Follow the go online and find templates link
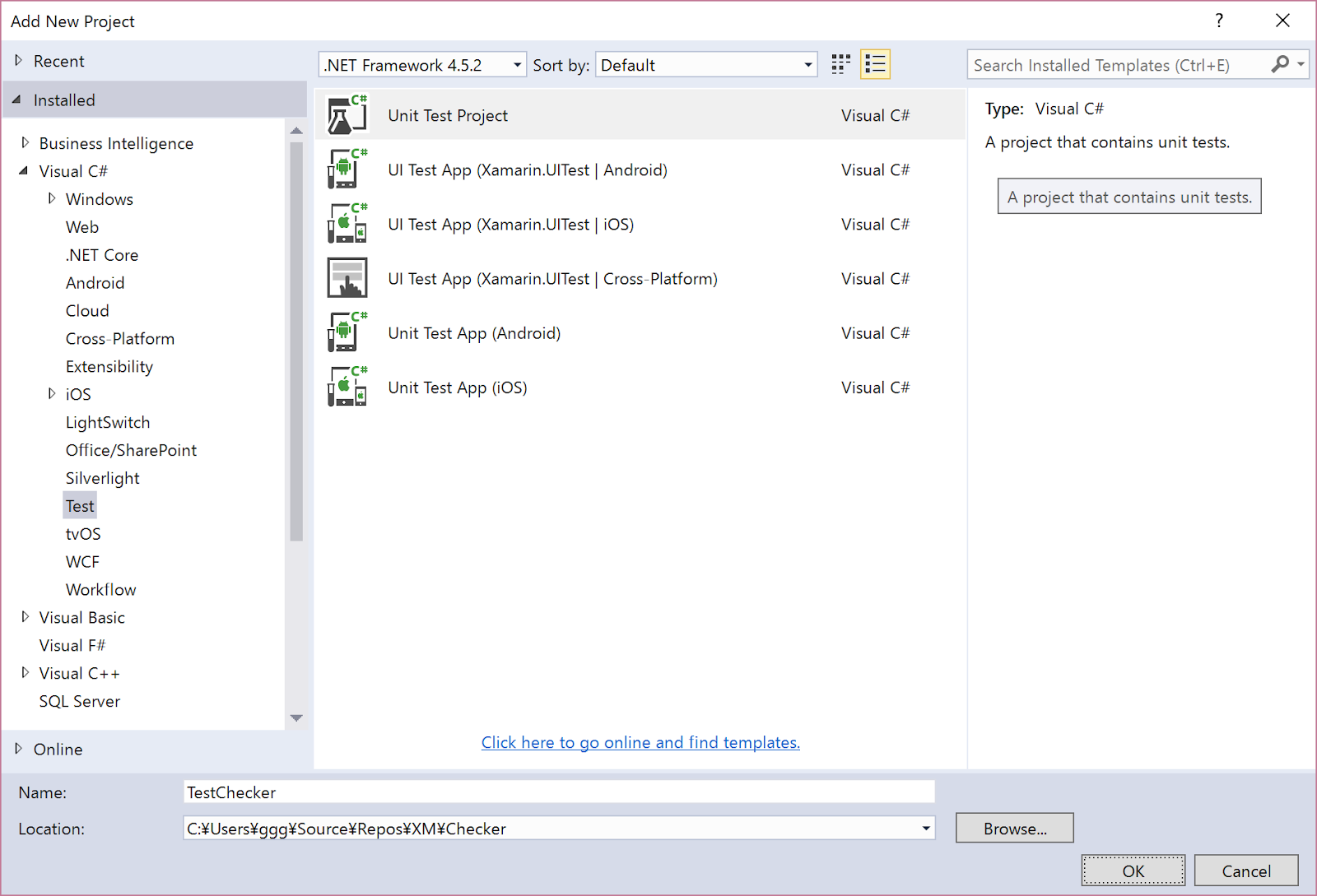 pyautogui.click(x=640, y=742)
